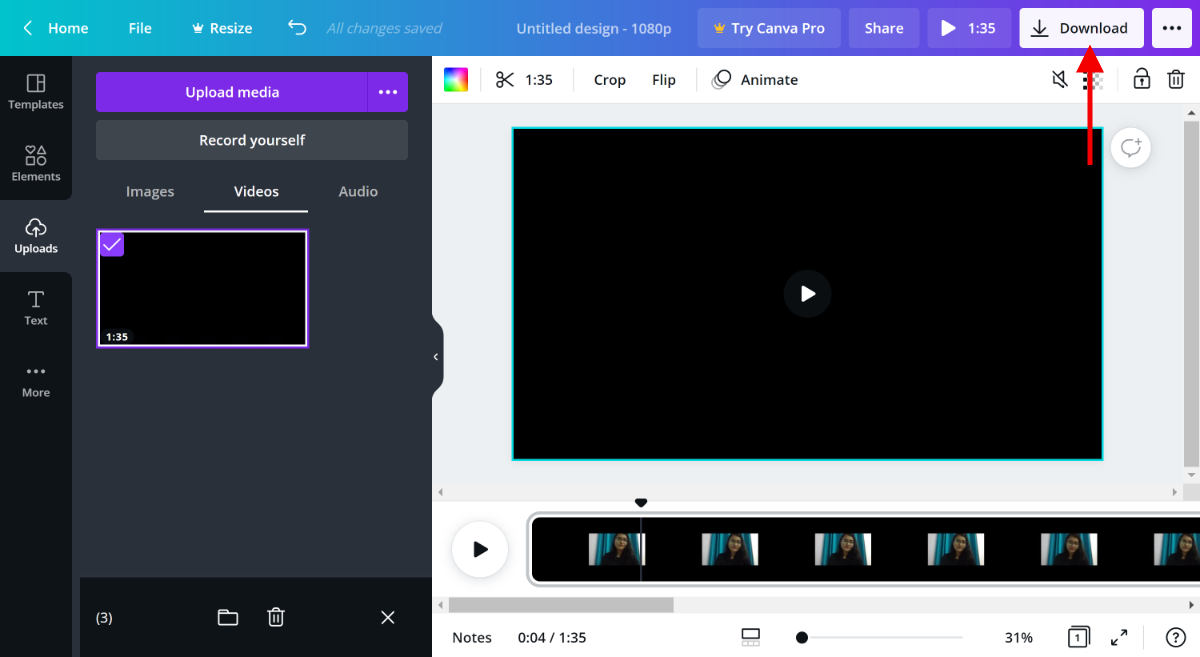The width and height of the screenshot is (1200, 657).
Task: Open the rainbow color picker swatch
Action: (x=456, y=80)
